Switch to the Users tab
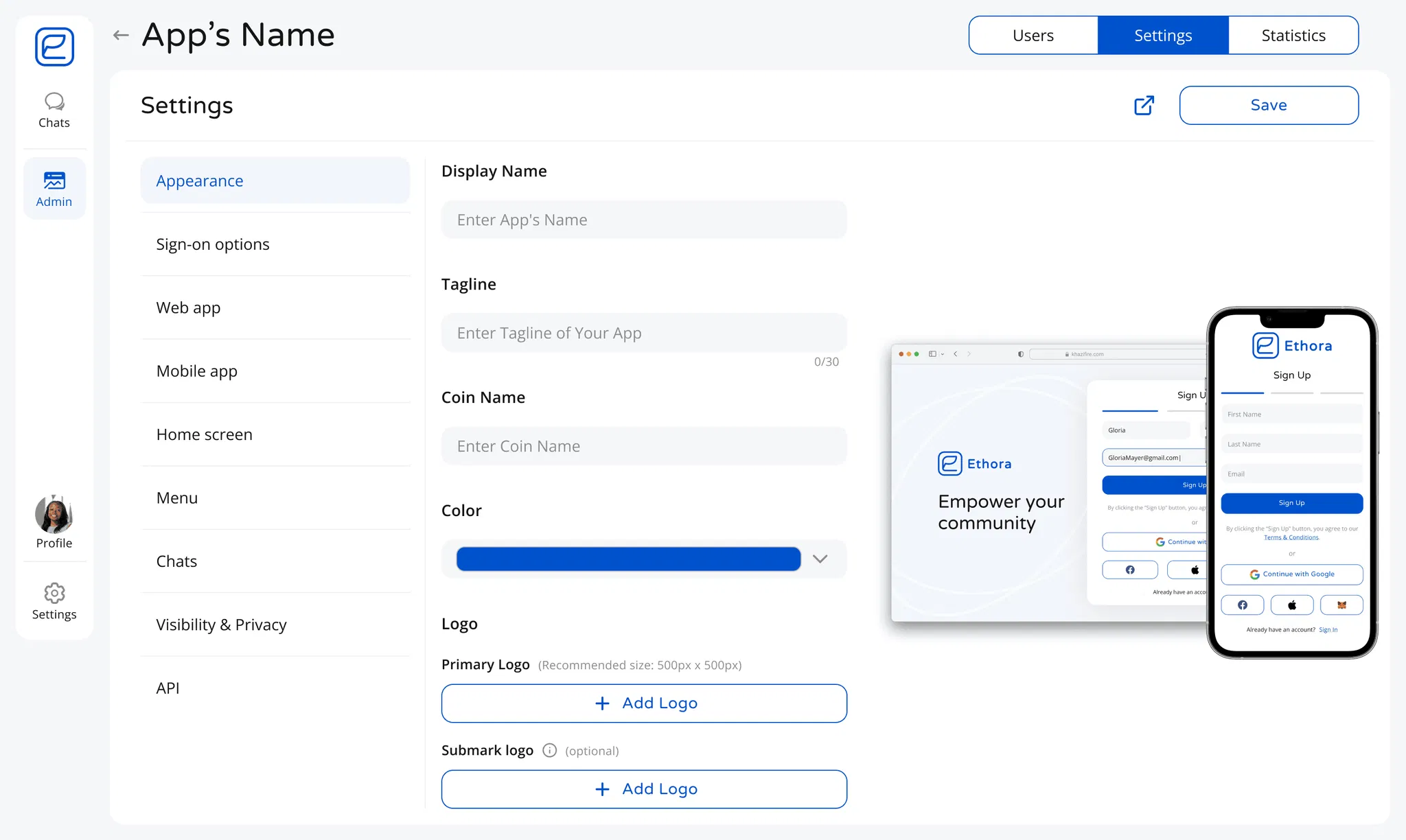 [1033, 35]
